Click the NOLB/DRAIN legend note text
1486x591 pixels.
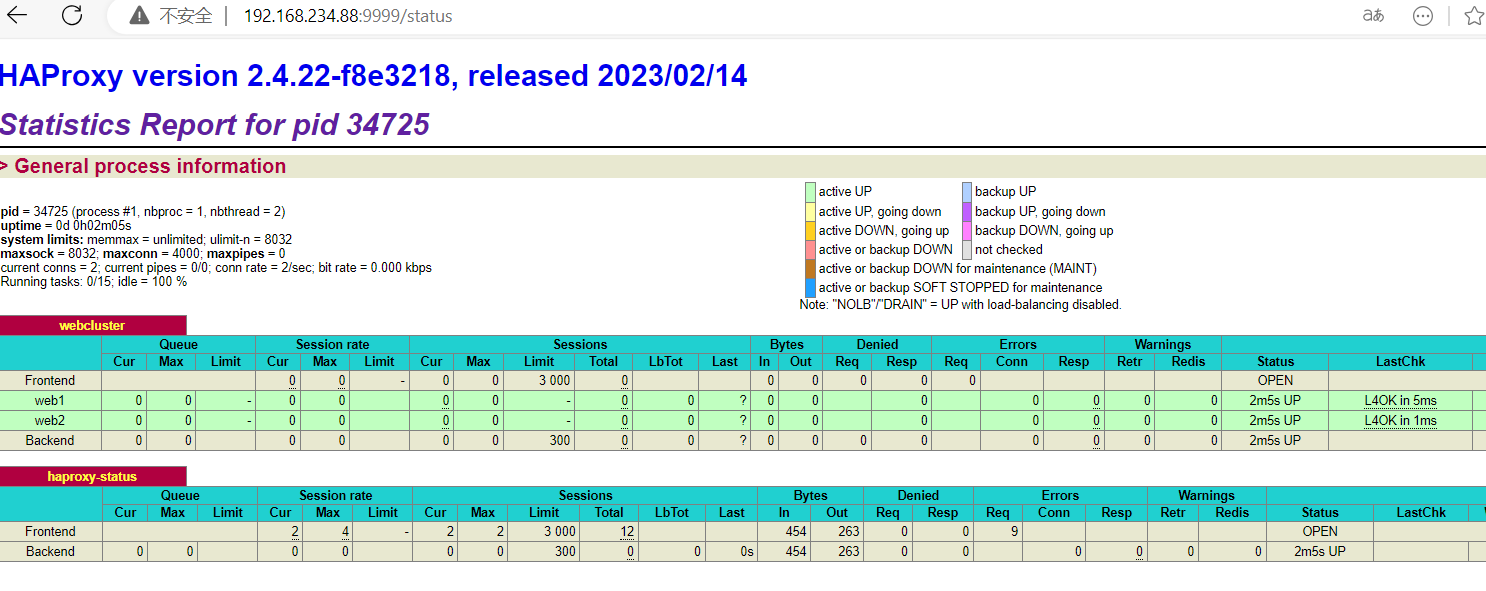960,304
